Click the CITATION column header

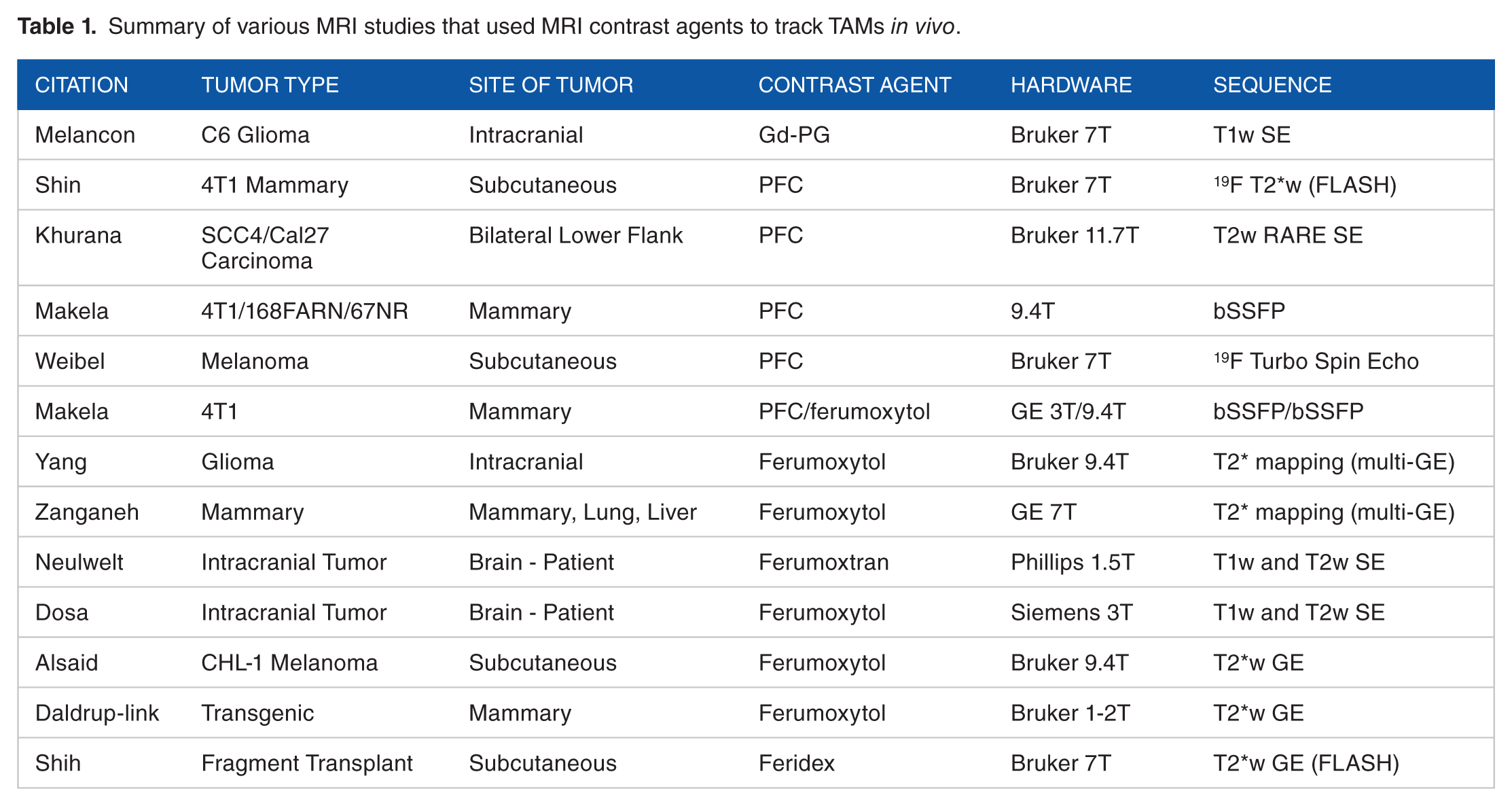(x=82, y=85)
